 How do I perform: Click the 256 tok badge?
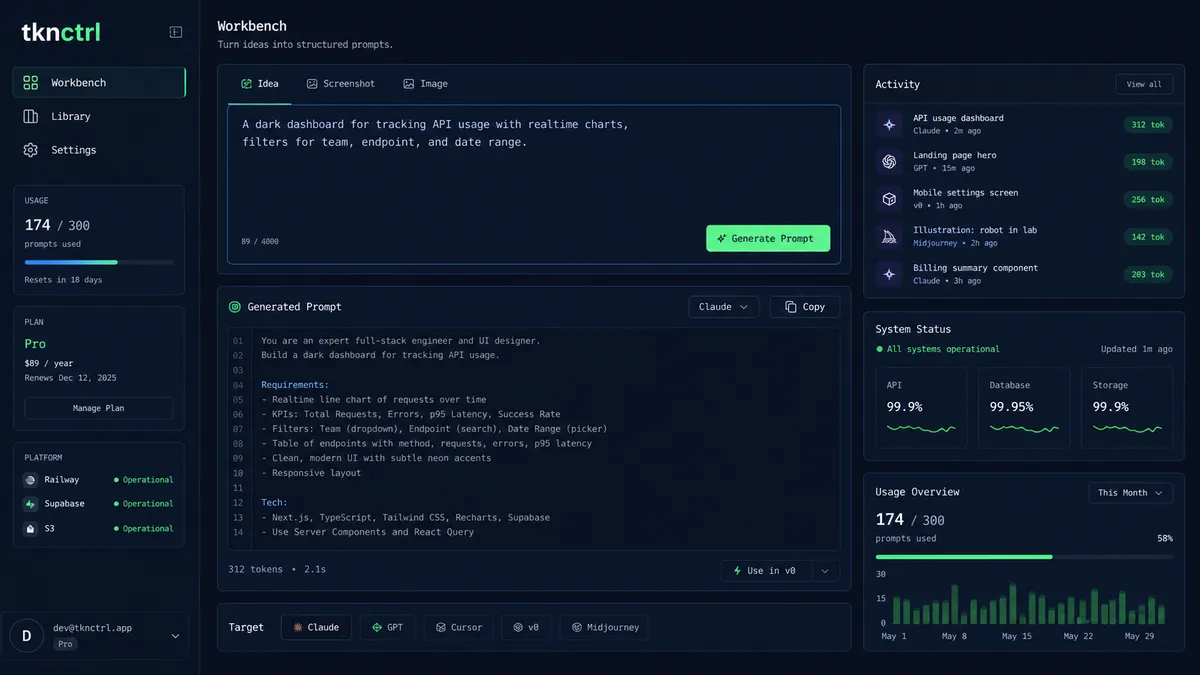[x=1148, y=200]
